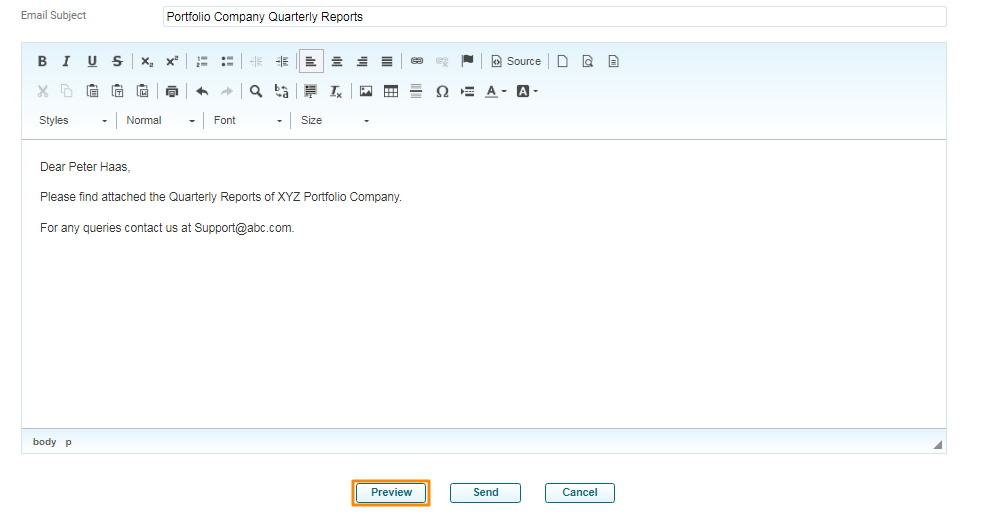This screenshot has height=519, width=984.
Task: Expand the Font dropdown
Action: click(x=248, y=120)
